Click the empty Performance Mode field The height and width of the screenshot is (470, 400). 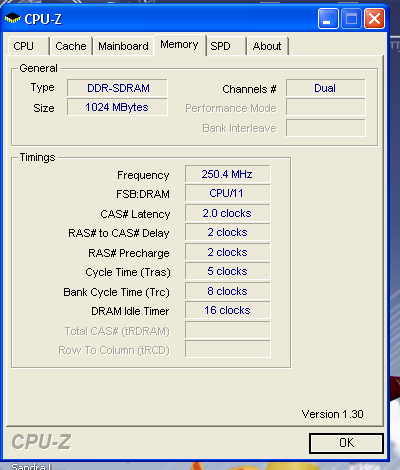click(x=326, y=108)
